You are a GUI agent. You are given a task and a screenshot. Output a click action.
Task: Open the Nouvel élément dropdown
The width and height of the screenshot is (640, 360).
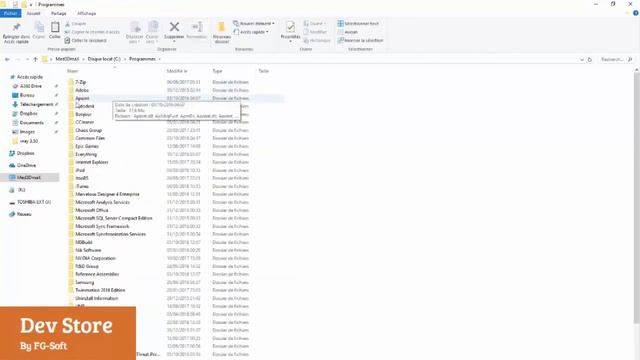pyautogui.click(x=254, y=23)
